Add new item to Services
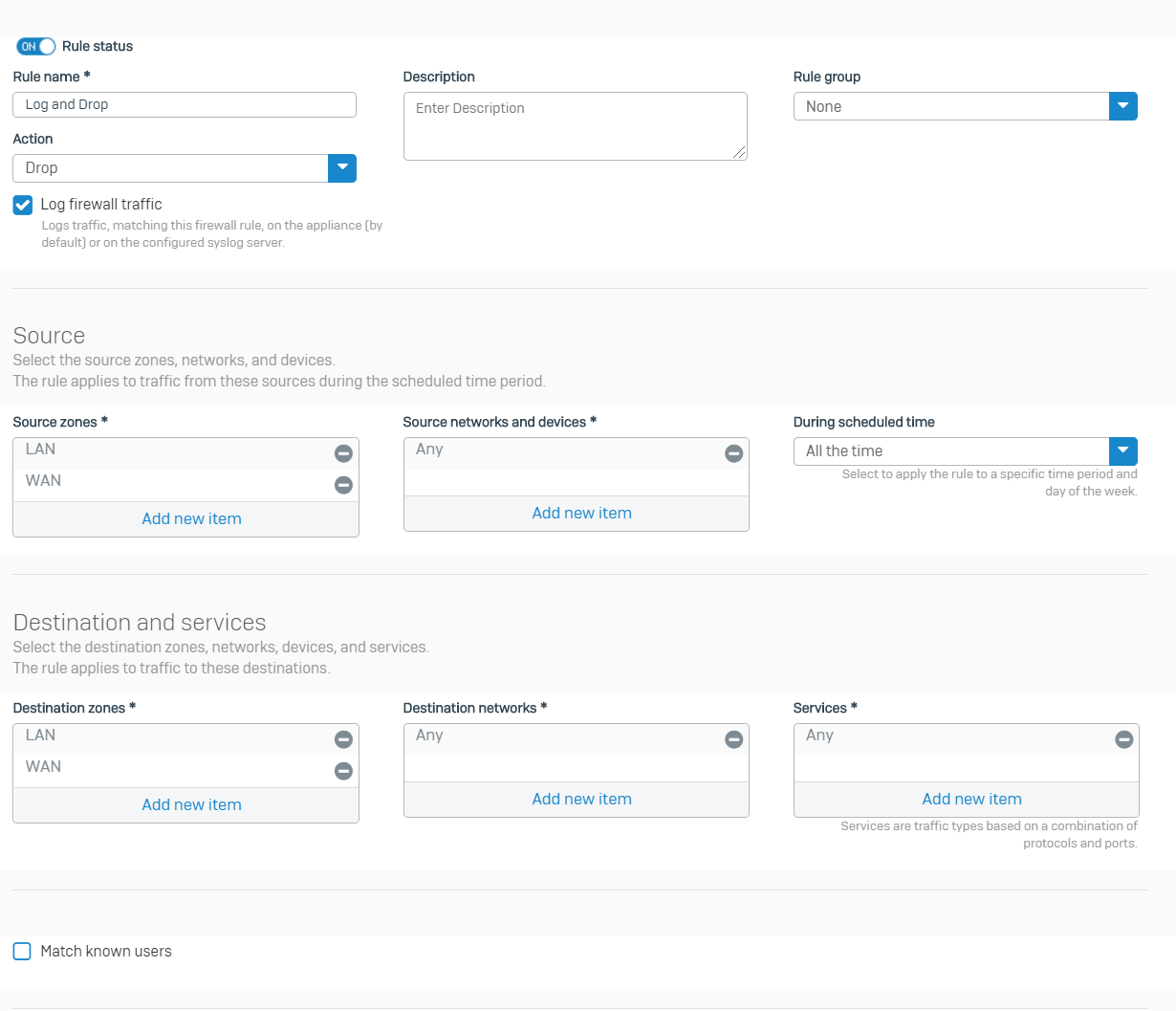This screenshot has height=1011, width=1176. coord(971,799)
